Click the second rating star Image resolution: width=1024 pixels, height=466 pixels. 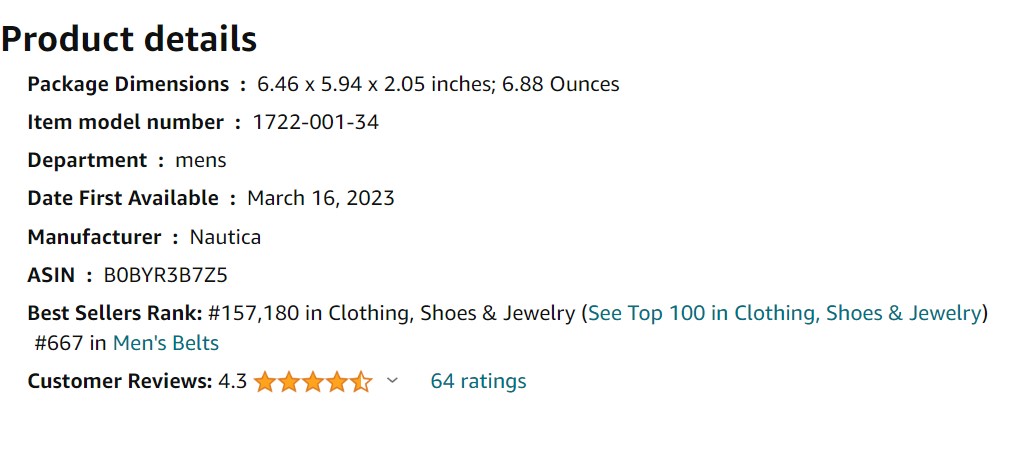tap(289, 381)
